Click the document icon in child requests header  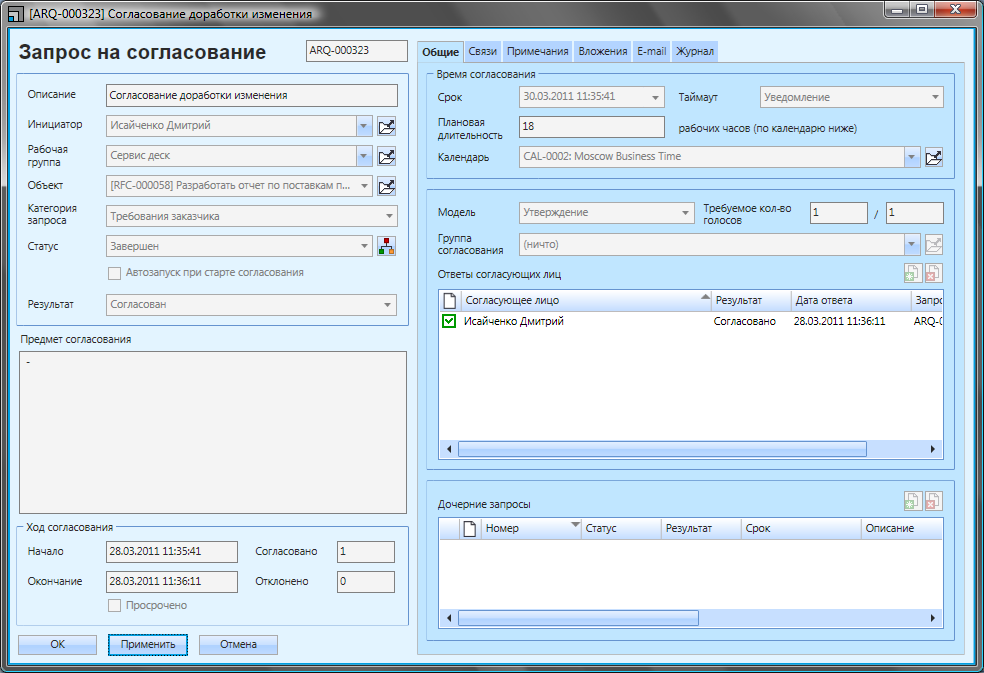pos(469,529)
